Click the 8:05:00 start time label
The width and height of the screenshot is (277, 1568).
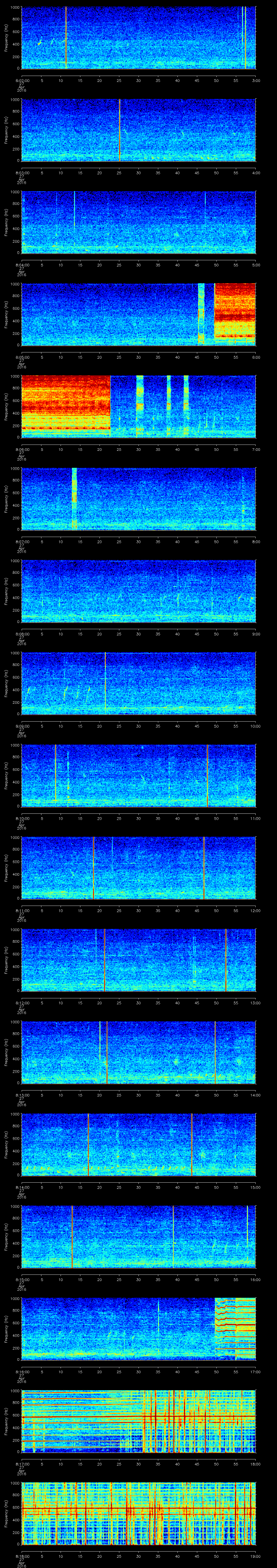22,357
